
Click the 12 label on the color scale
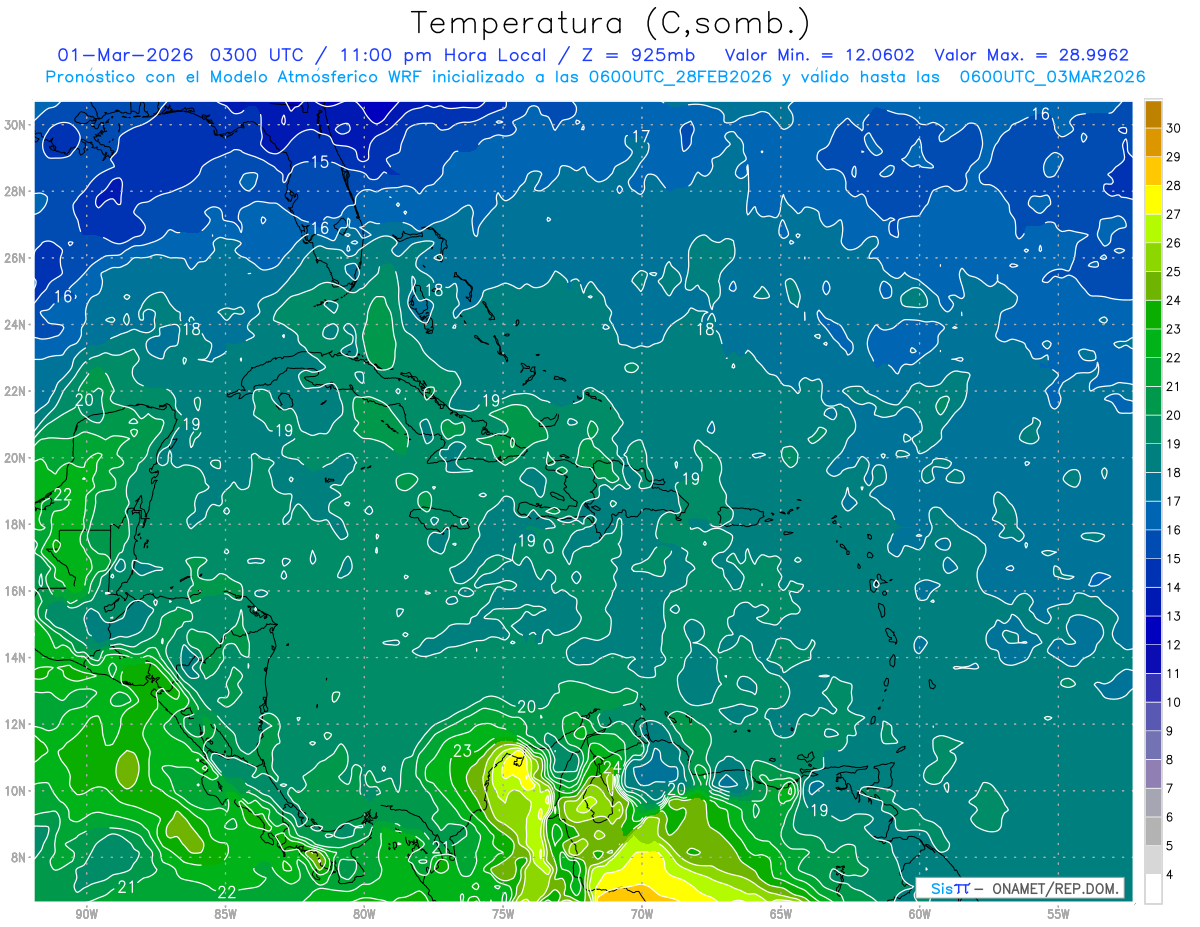[1175, 645]
